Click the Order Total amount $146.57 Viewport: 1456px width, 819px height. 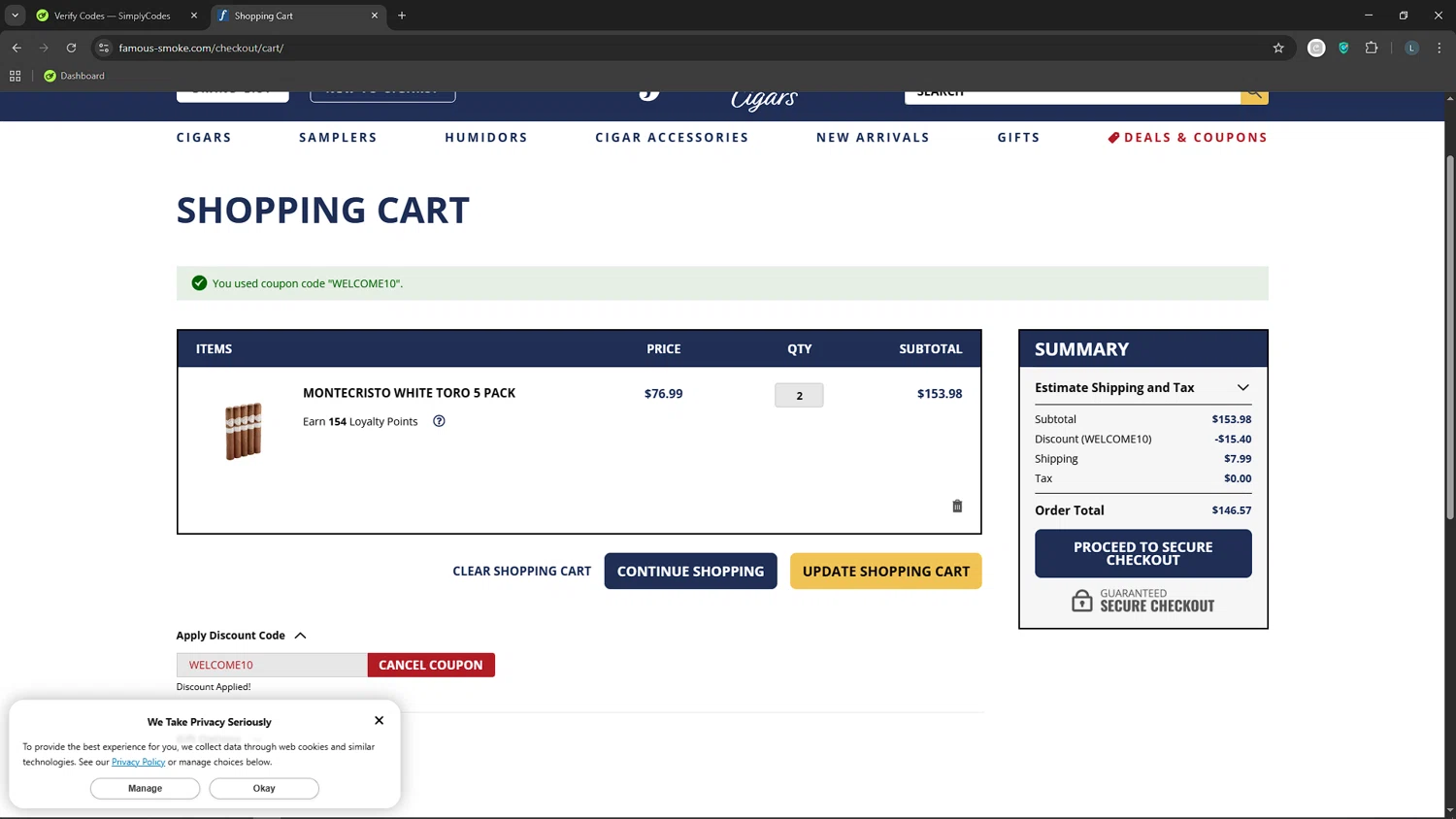1231,510
